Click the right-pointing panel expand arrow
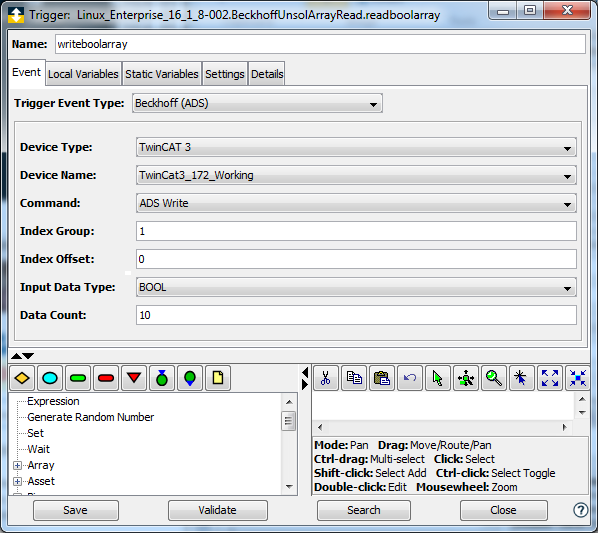The height and width of the screenshot is (533, 598). 305,384
